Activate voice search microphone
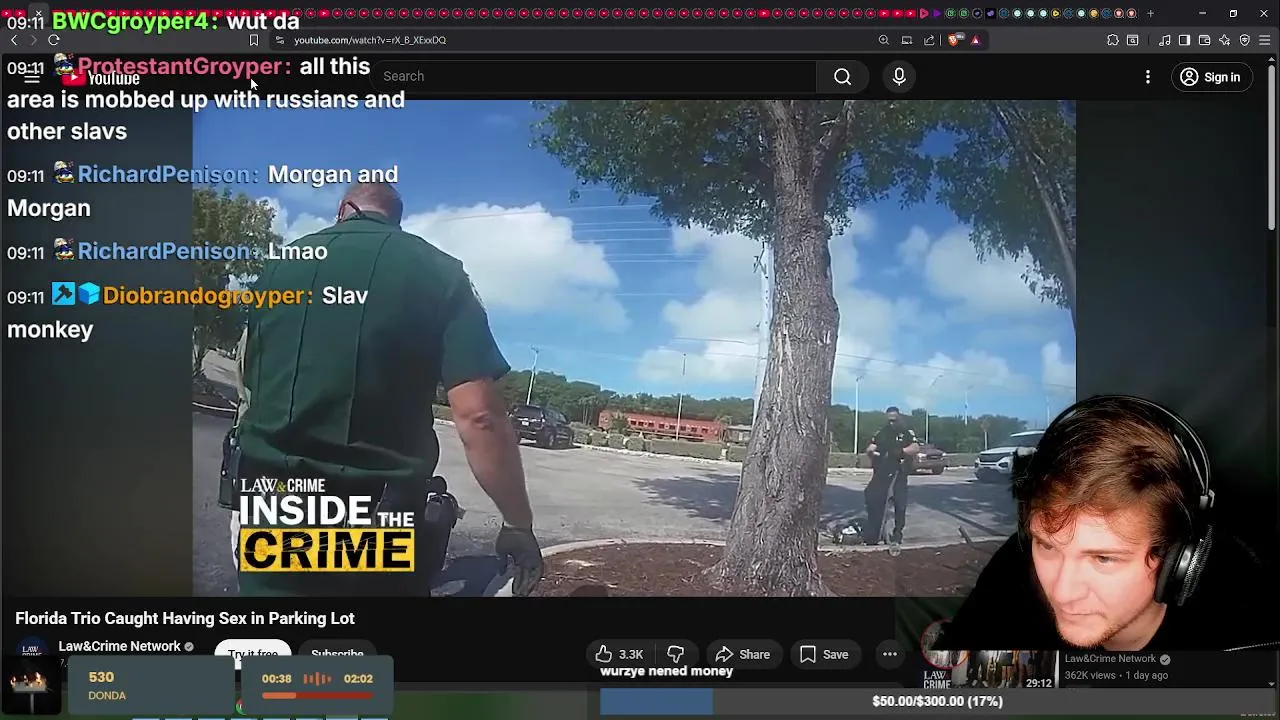 pyautogui.click(x=899, y=77)
